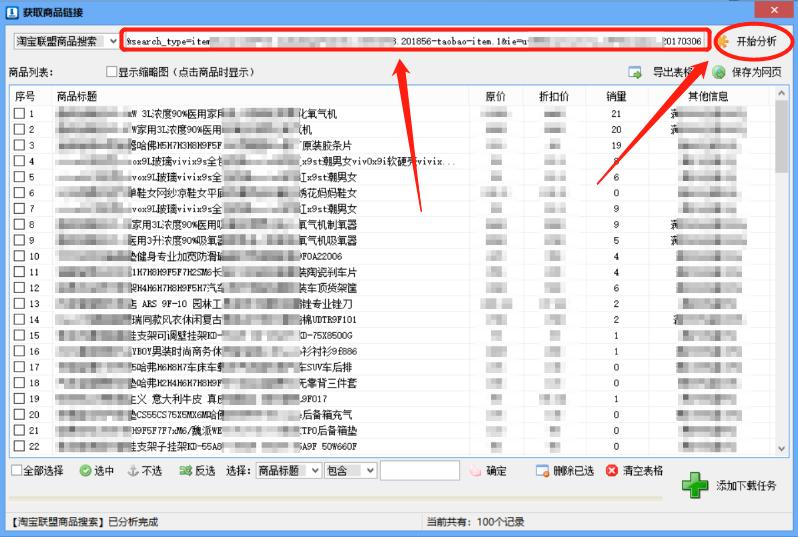This screenshot has height=537, width=798.
Task: Click the scroll down arrow of list
Action: click(x=782, y=448)
